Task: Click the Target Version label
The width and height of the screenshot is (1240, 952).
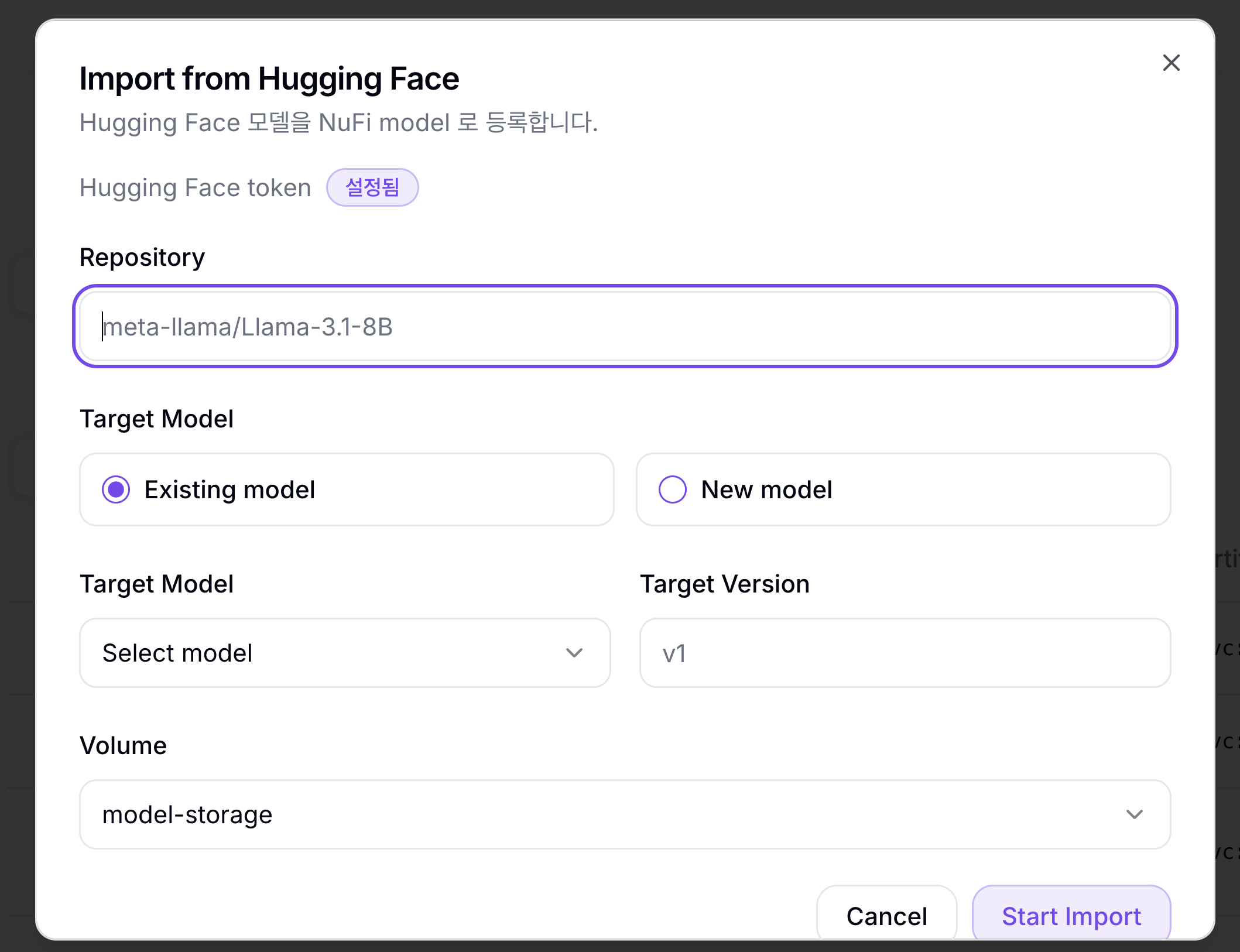Action: coord(725,584)
